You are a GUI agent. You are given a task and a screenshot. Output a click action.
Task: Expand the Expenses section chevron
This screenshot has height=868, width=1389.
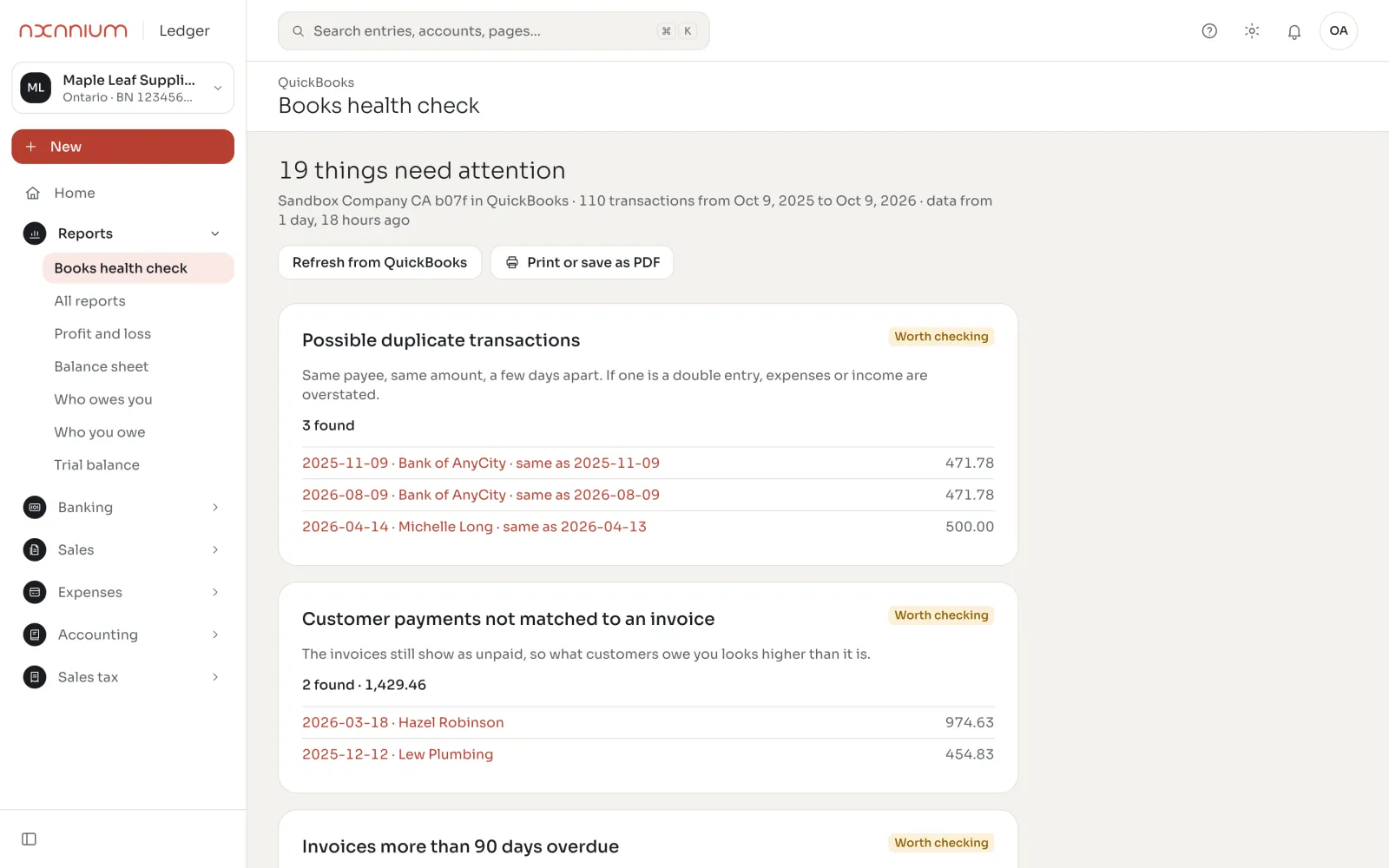click(x=215, y=593)
